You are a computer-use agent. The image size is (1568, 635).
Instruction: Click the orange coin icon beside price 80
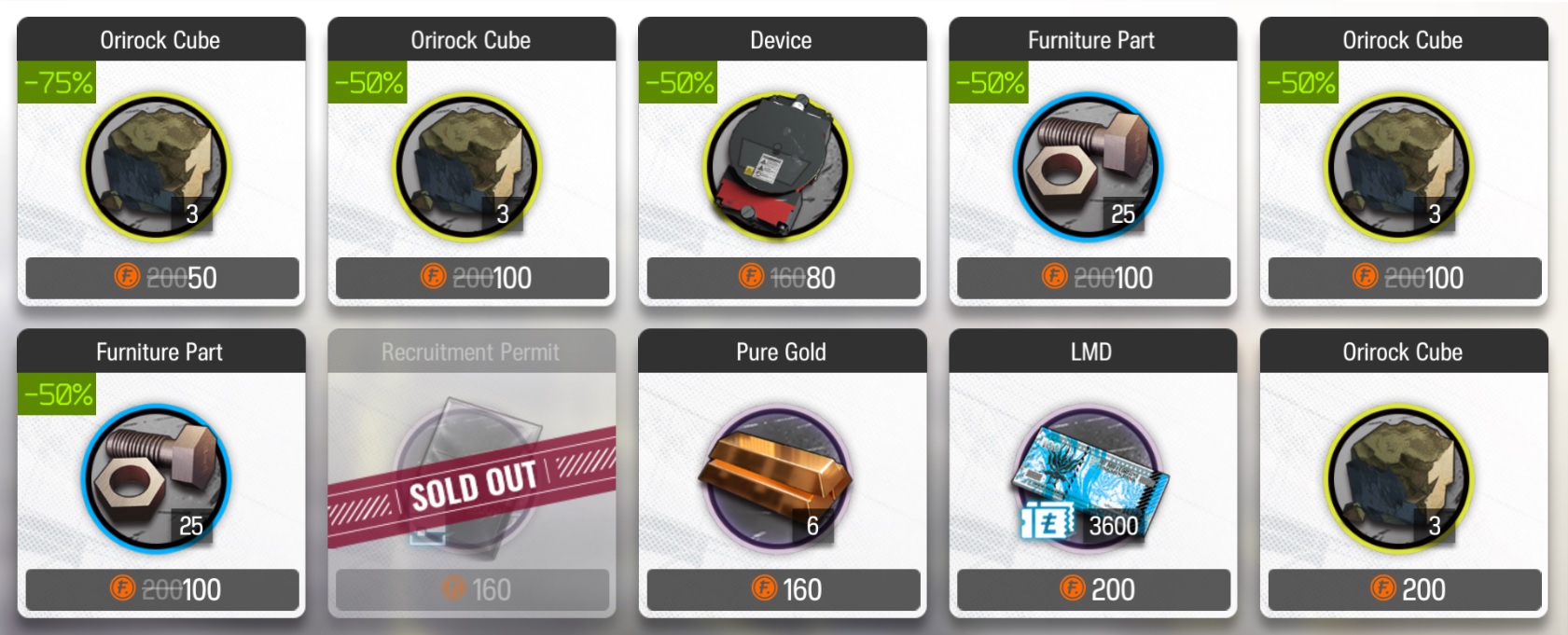752,277
